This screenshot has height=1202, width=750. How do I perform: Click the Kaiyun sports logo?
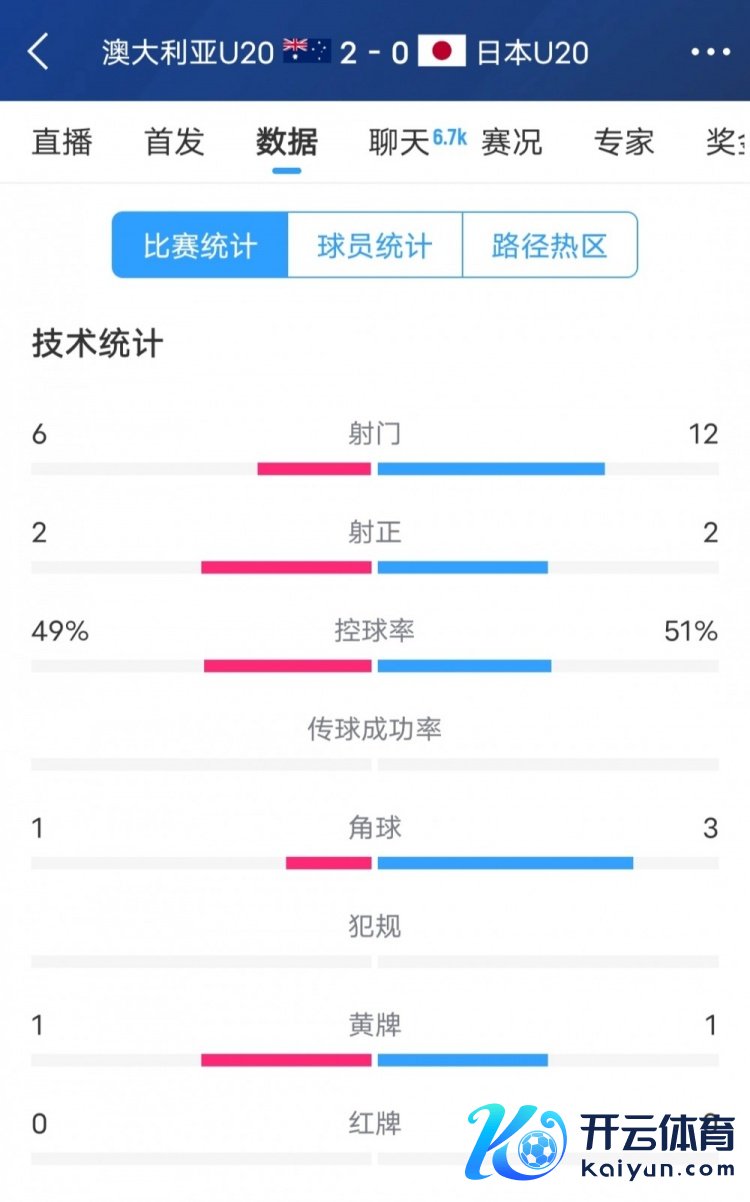[600, 1140]
